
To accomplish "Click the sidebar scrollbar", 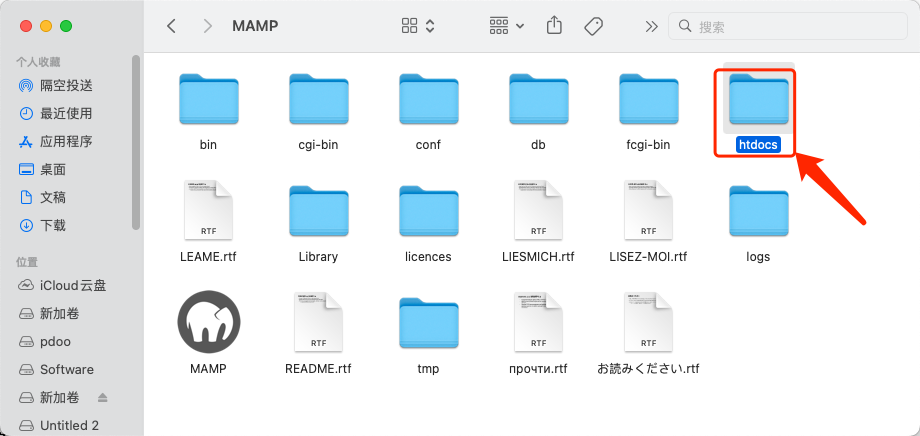I will coord(136,142).
